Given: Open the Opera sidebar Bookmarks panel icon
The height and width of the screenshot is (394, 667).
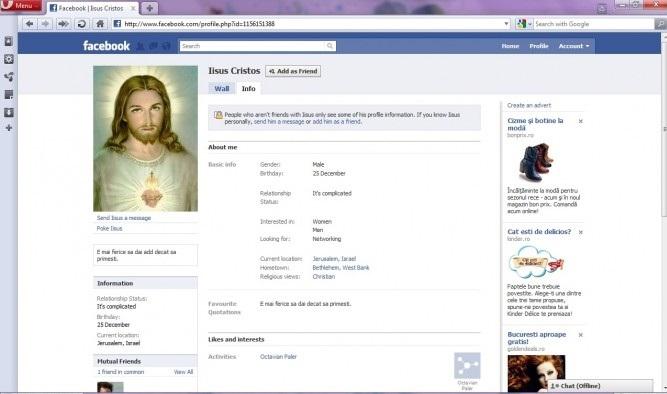Looking at the screenshot, I should coord(9,41).
